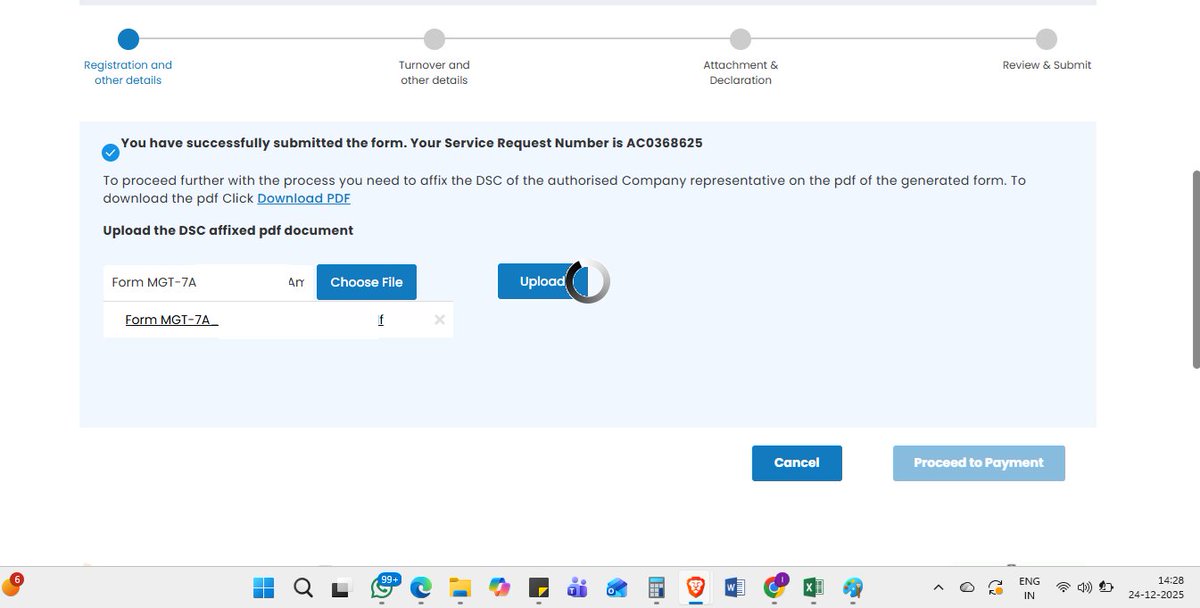Open OneDrive cloud tray icon
The height and width of the screenshot is (608, 1200).
tap(967, 588)
